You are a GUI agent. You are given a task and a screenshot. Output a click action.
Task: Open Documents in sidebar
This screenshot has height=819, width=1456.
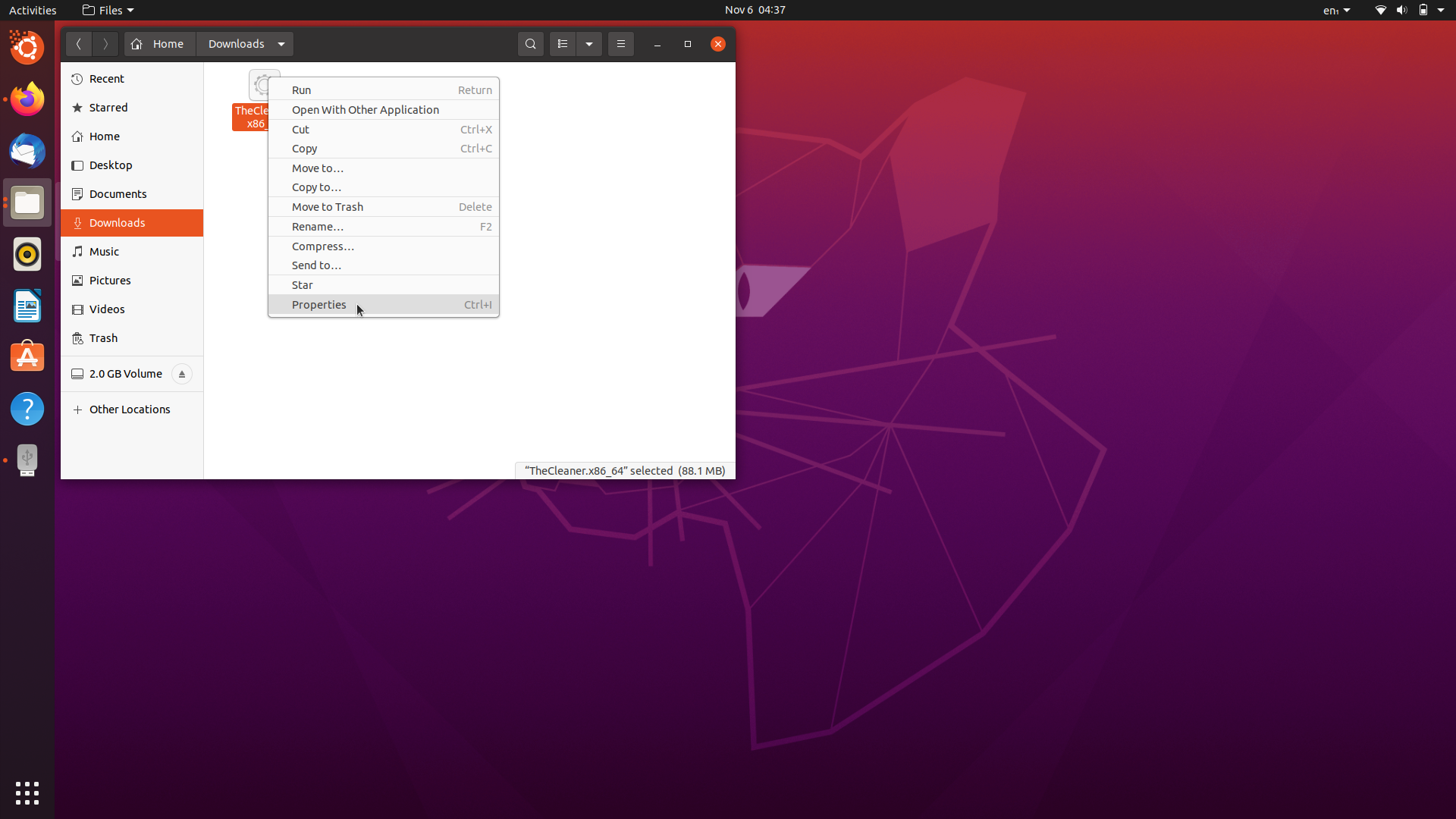(x=132, y=194)
